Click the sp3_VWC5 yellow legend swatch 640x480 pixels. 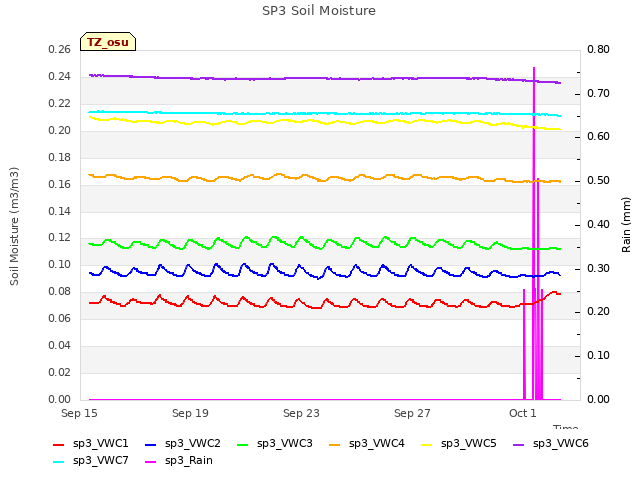(x=427, y=445)
